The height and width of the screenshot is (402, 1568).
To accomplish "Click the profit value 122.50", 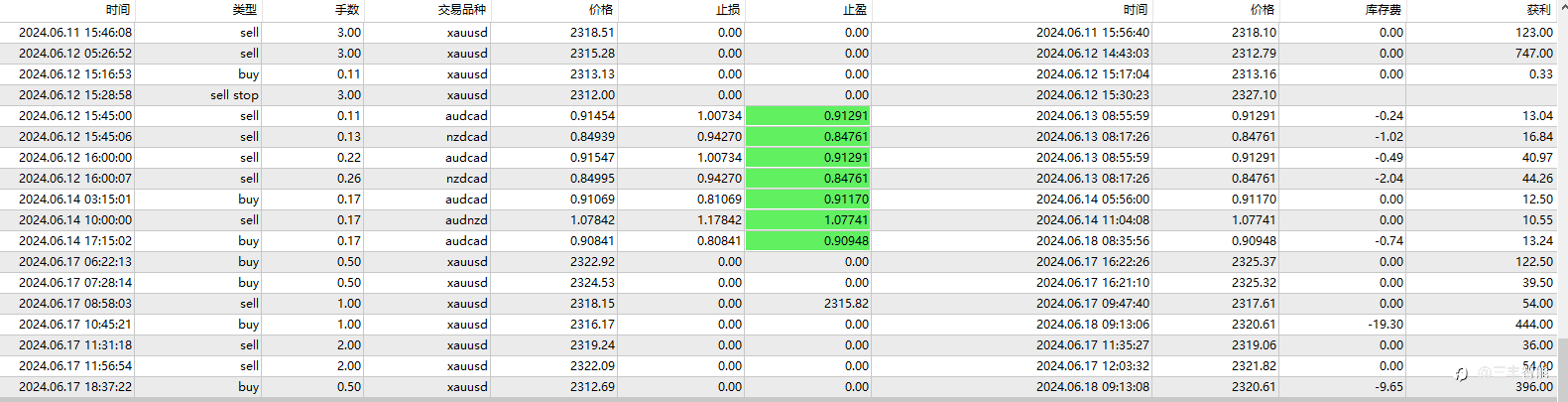I will 1534,261.
